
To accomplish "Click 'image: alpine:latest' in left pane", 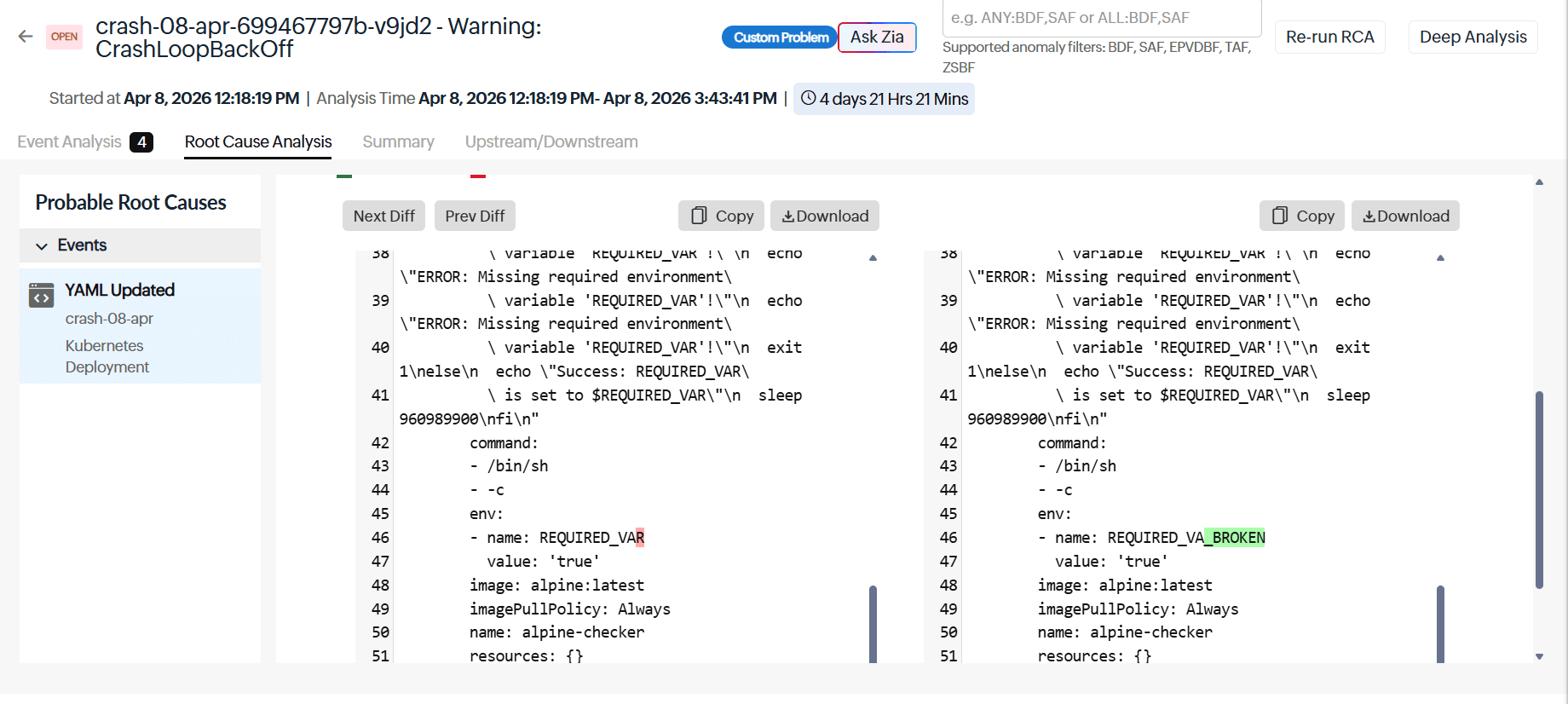I will tap(556, 586).
